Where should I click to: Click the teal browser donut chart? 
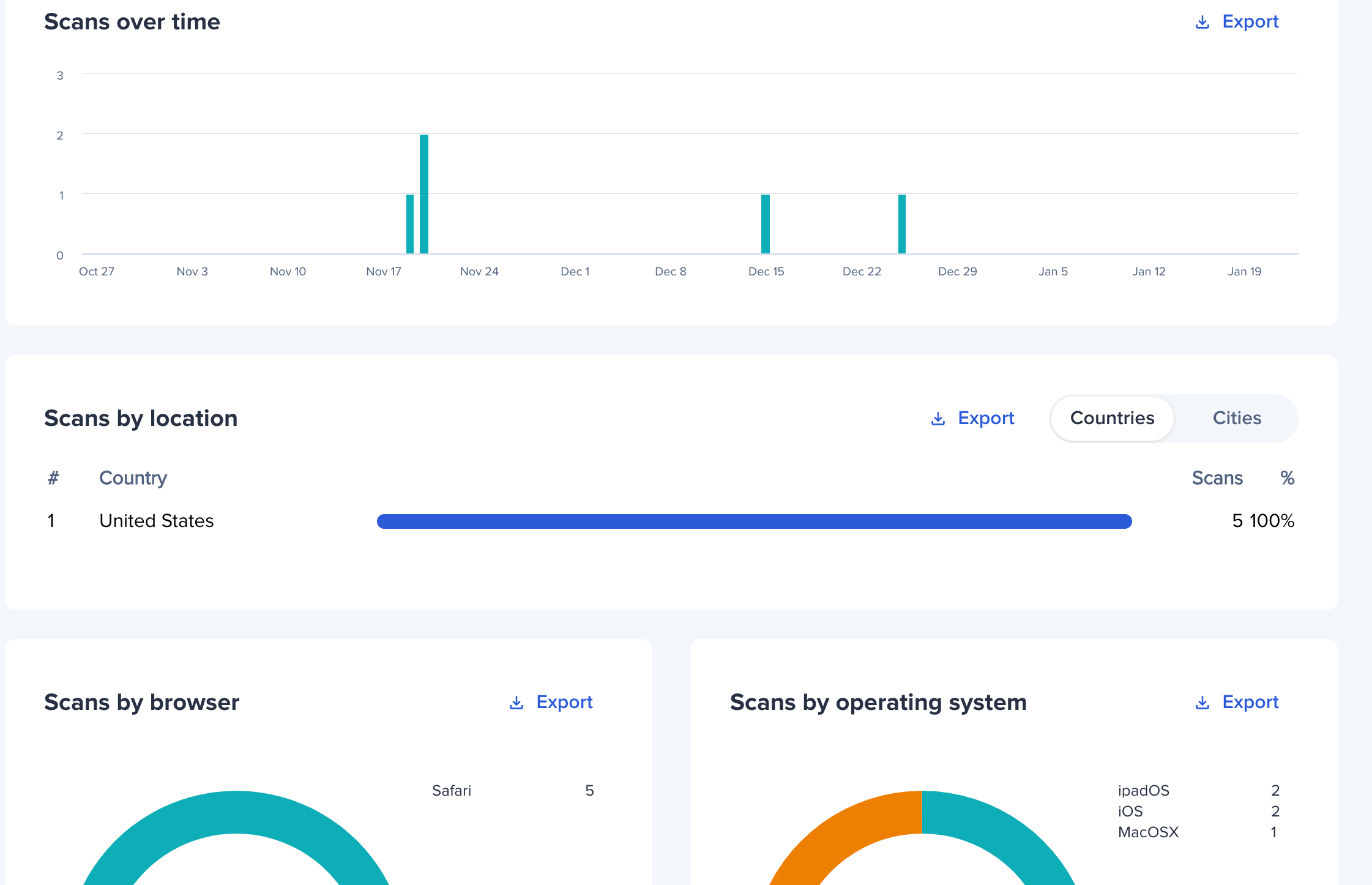236,813
